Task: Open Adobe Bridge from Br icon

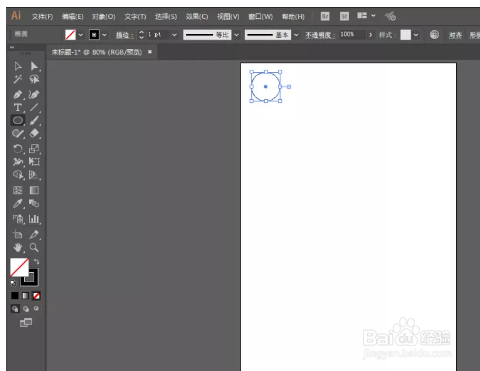Action: coord(325,16)
